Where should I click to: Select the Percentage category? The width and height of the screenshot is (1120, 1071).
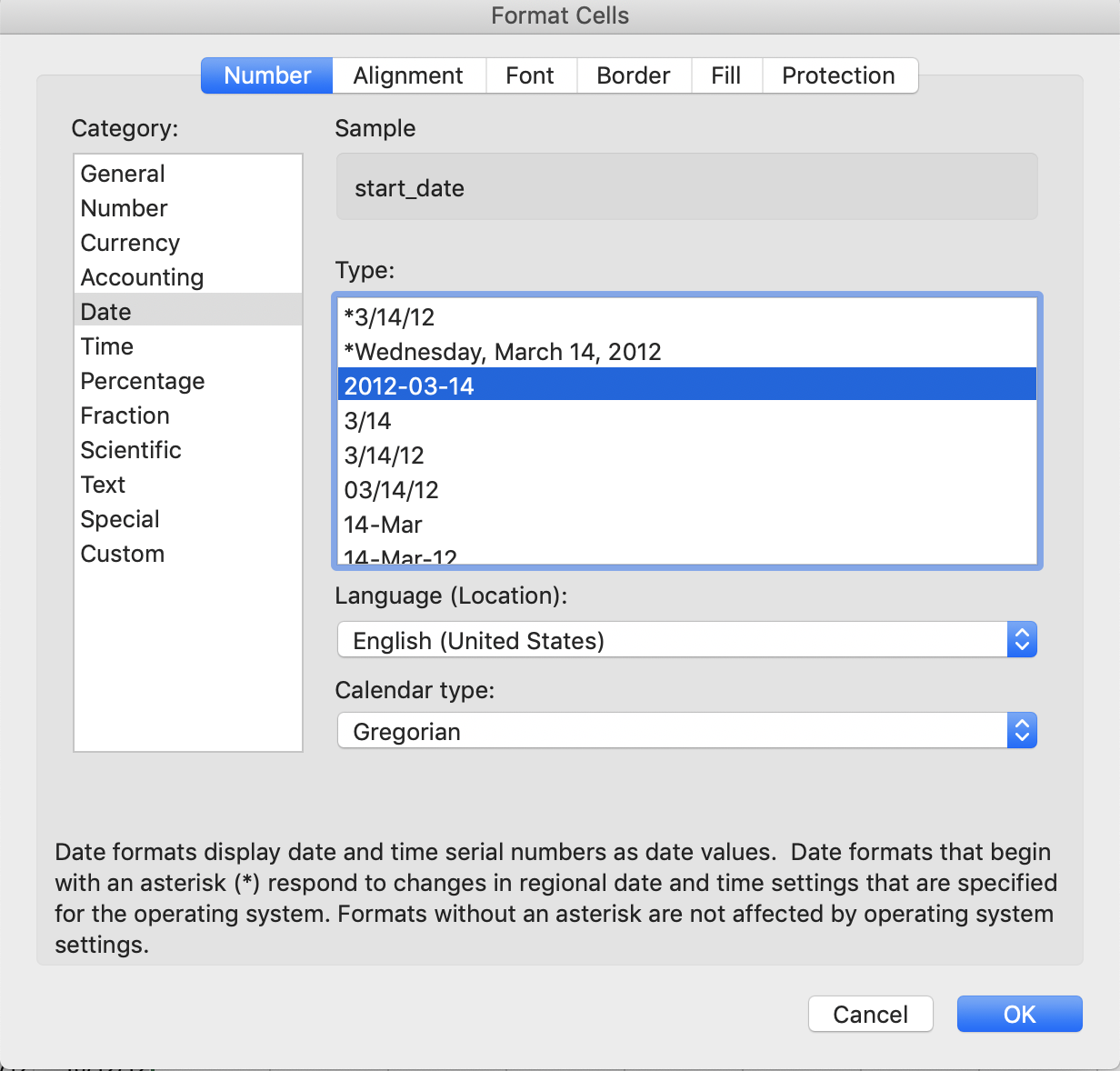coord(188,381)
